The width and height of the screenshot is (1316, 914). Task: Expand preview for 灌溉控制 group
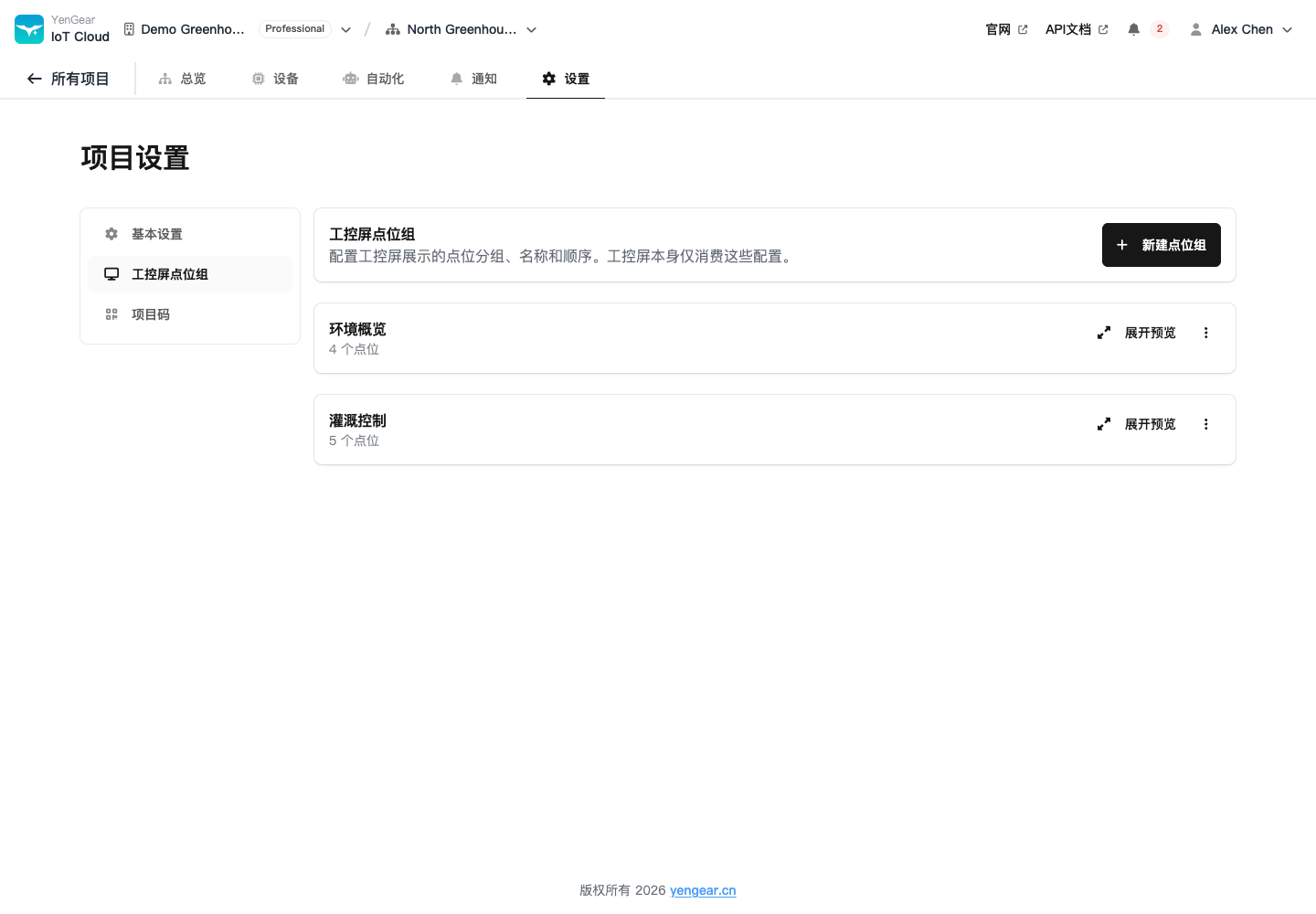pos(1137,424)
